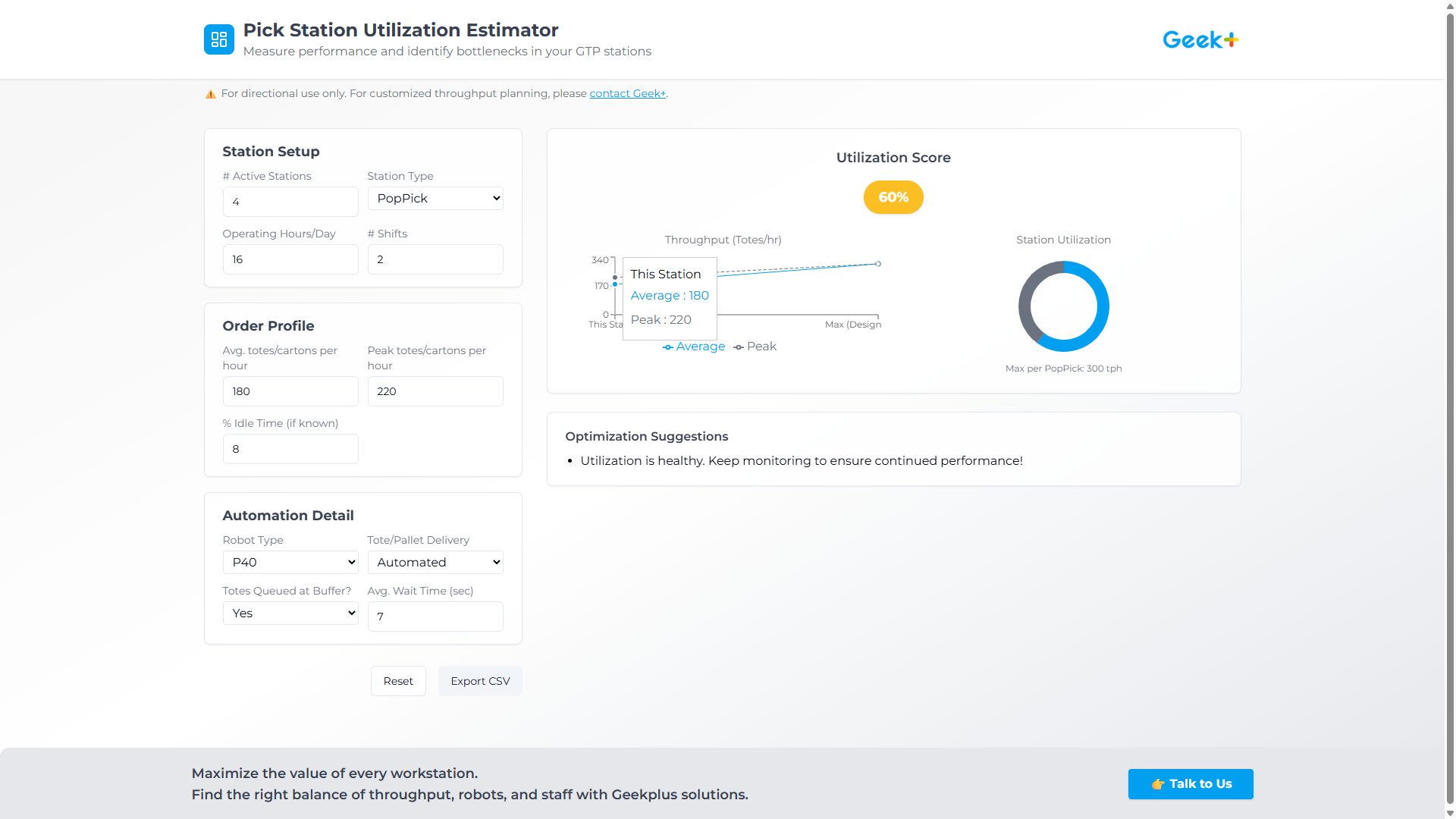Select the Operating Hours/Day input field
This screenshot has width=1456, height=819.
tap(290, 259)
